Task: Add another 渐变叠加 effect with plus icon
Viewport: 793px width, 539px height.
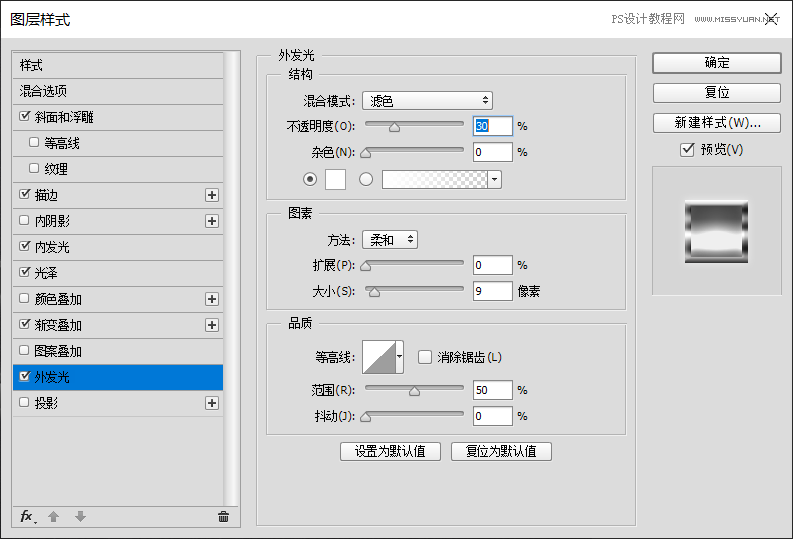Action: (211, 325)
